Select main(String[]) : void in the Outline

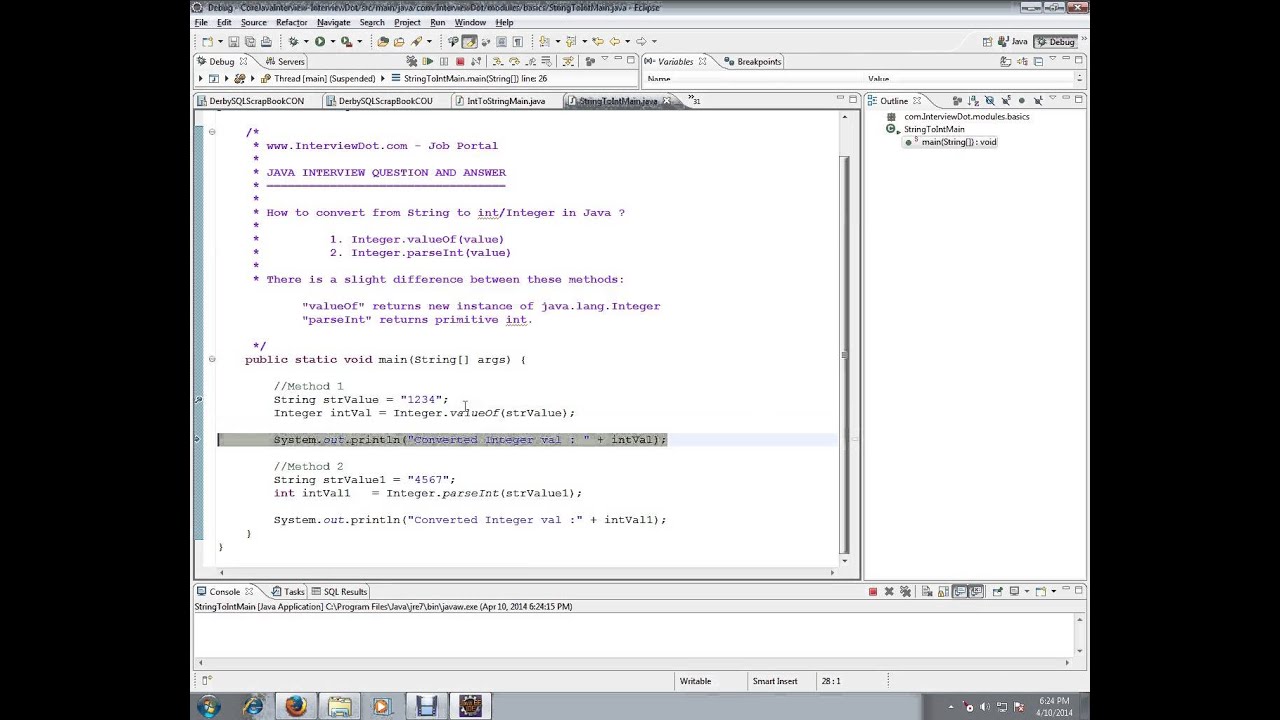[x=951, y=142]
